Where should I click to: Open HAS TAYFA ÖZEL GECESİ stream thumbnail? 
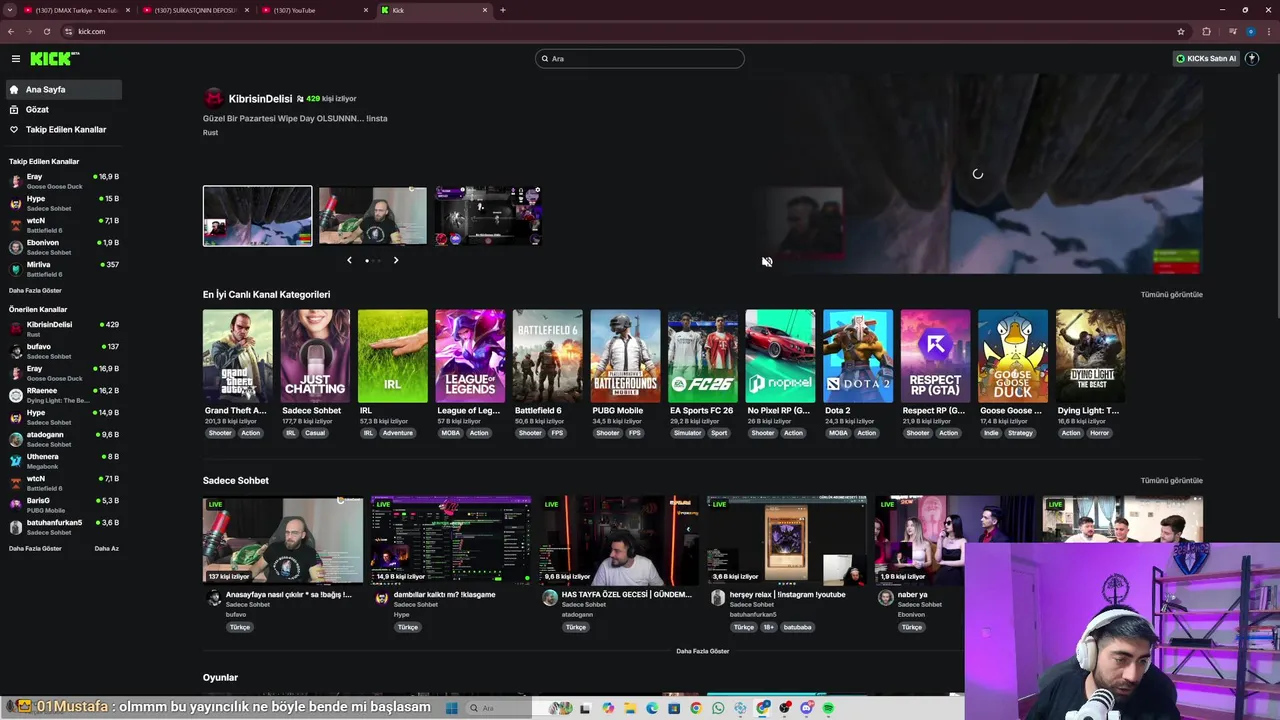(x=619, y=540)
